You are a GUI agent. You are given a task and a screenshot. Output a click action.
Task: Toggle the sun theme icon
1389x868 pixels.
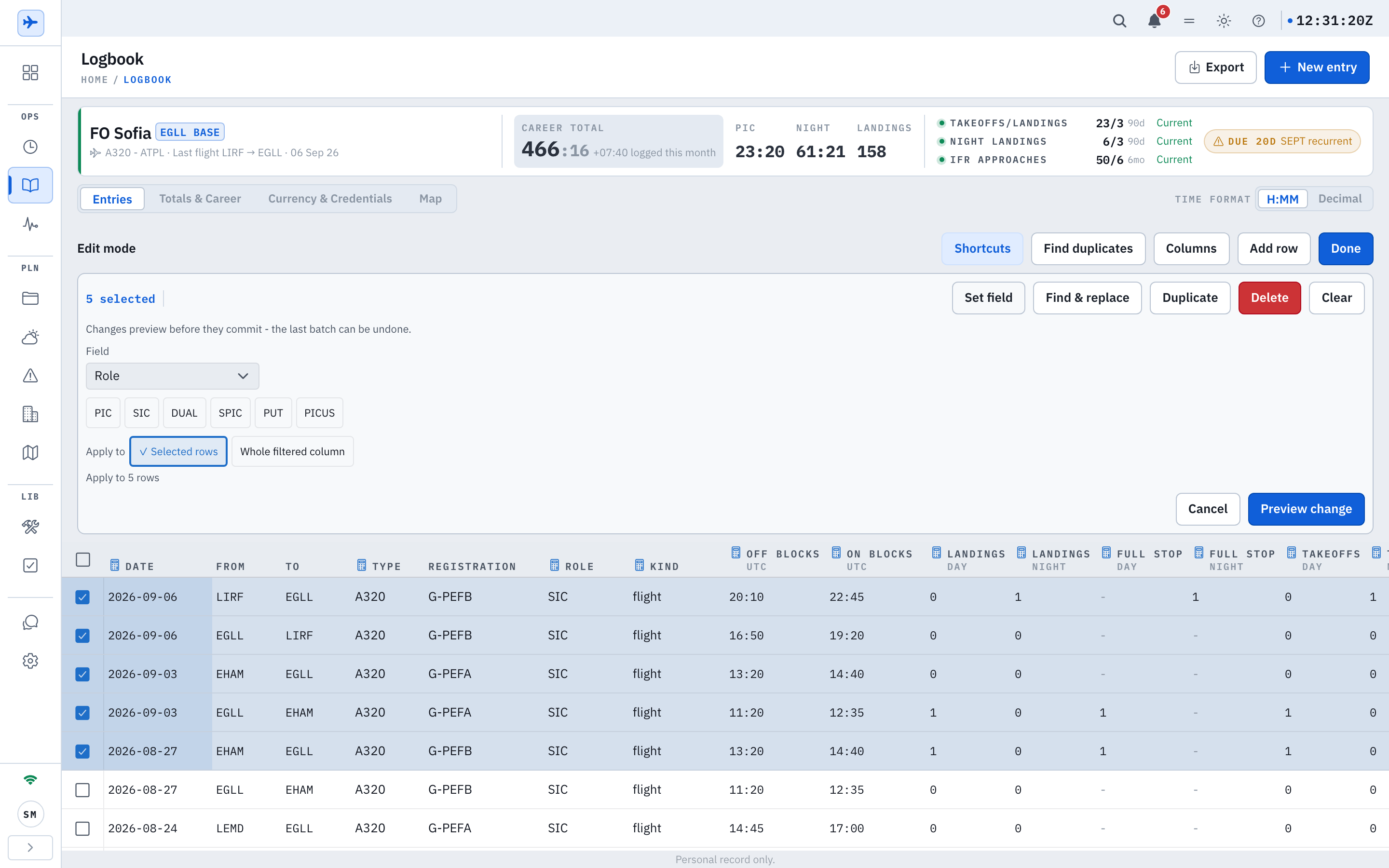pos(1224,21)
